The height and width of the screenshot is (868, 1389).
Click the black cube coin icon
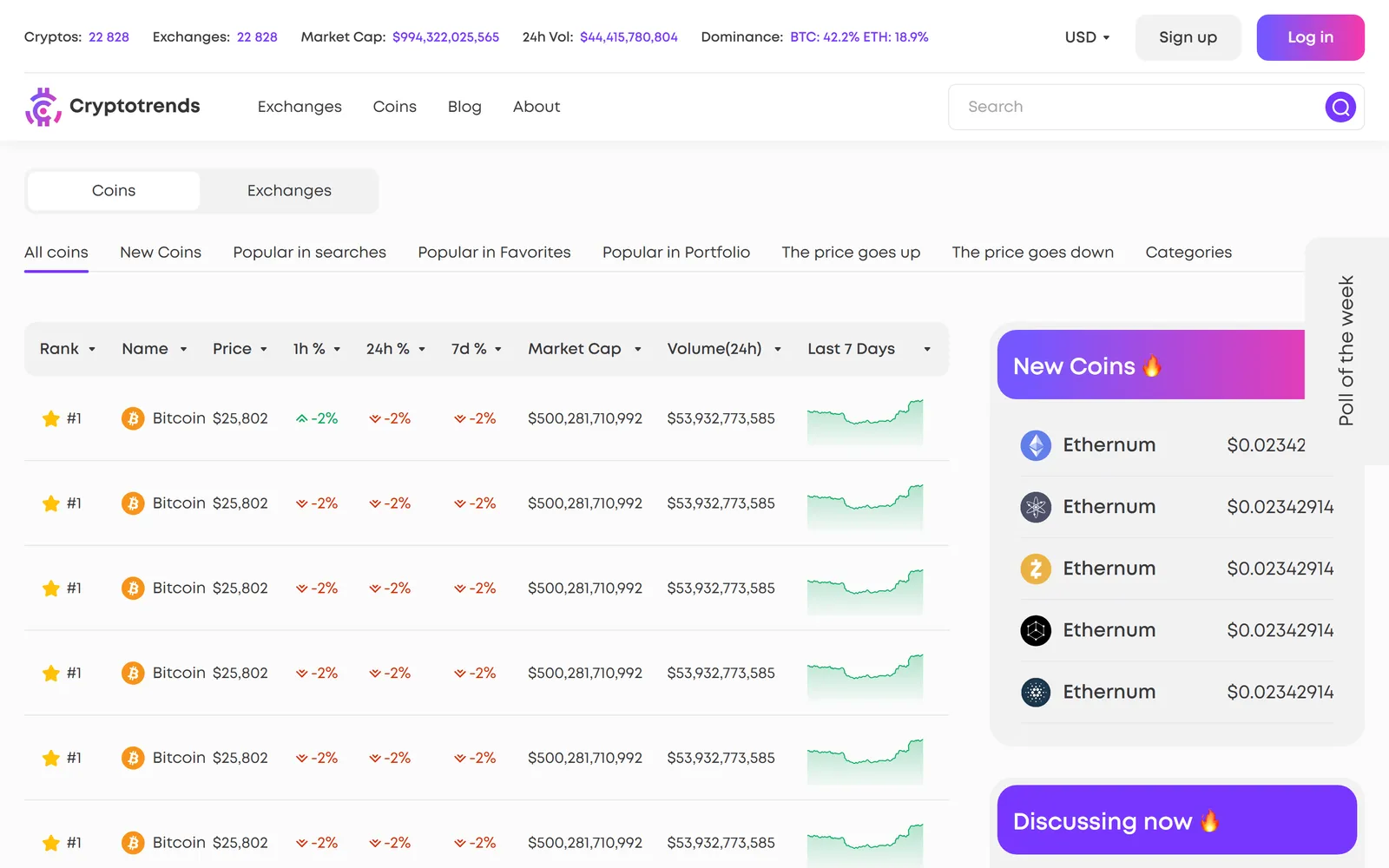(1036, 630)
